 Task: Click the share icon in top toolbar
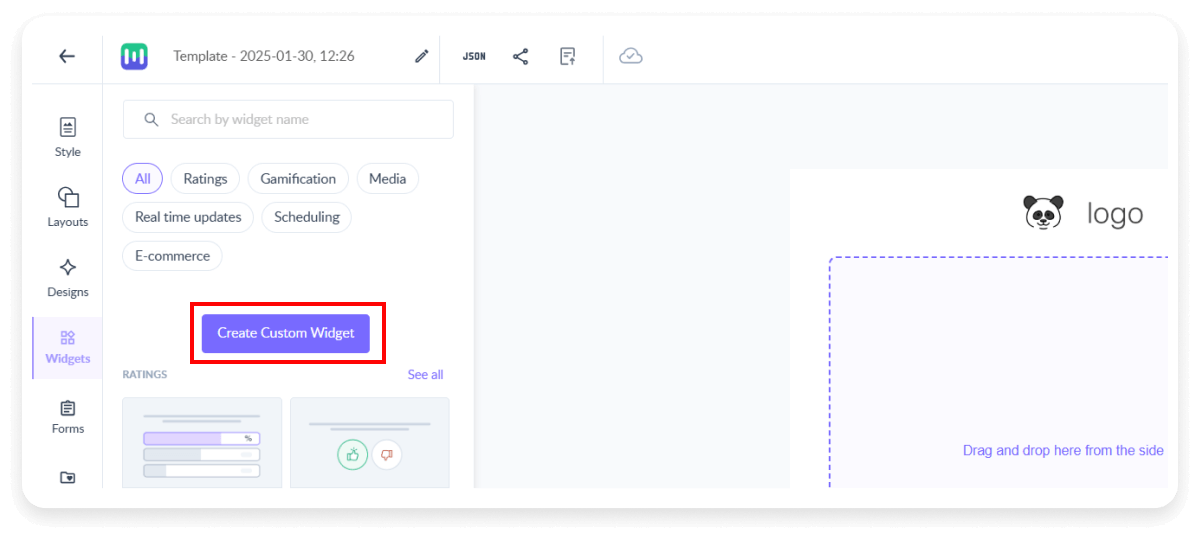(521, 56)
